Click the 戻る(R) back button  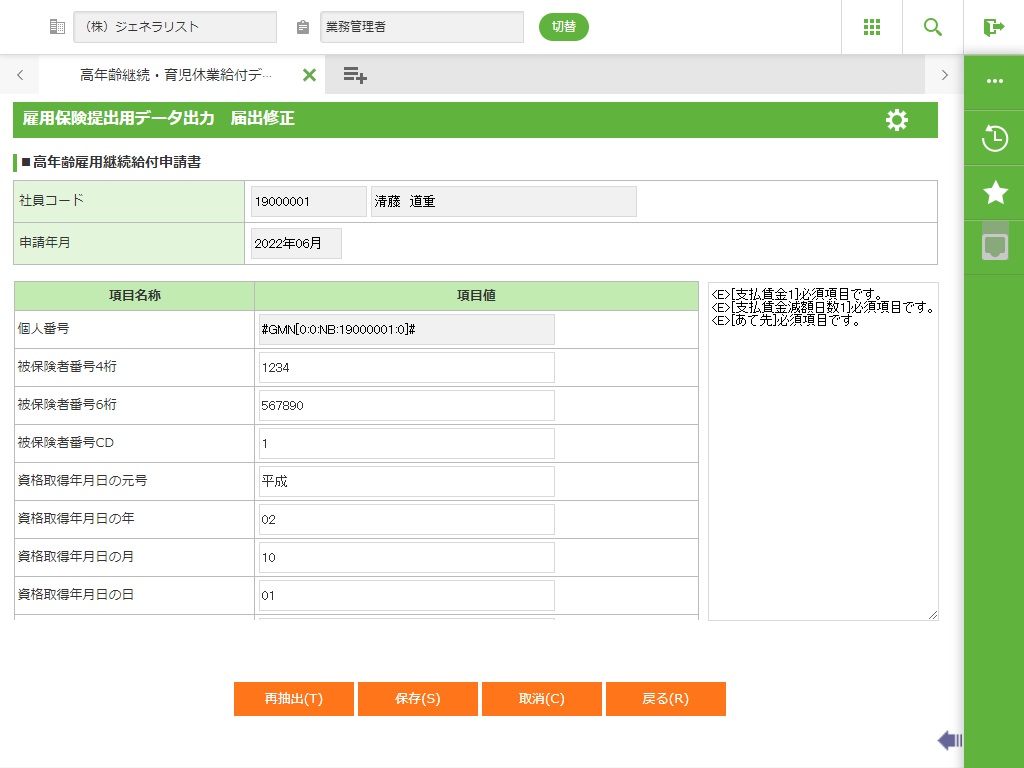(665, 699)
